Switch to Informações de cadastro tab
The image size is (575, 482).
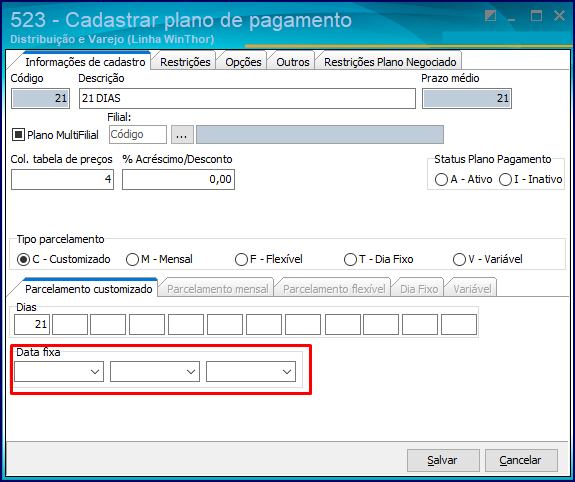tap(85, 62)
